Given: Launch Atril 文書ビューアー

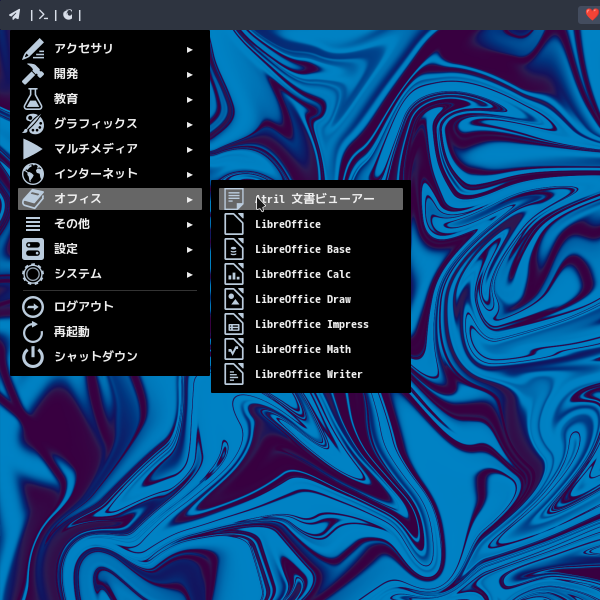Looking at the screenshot, I should [311, 199].
